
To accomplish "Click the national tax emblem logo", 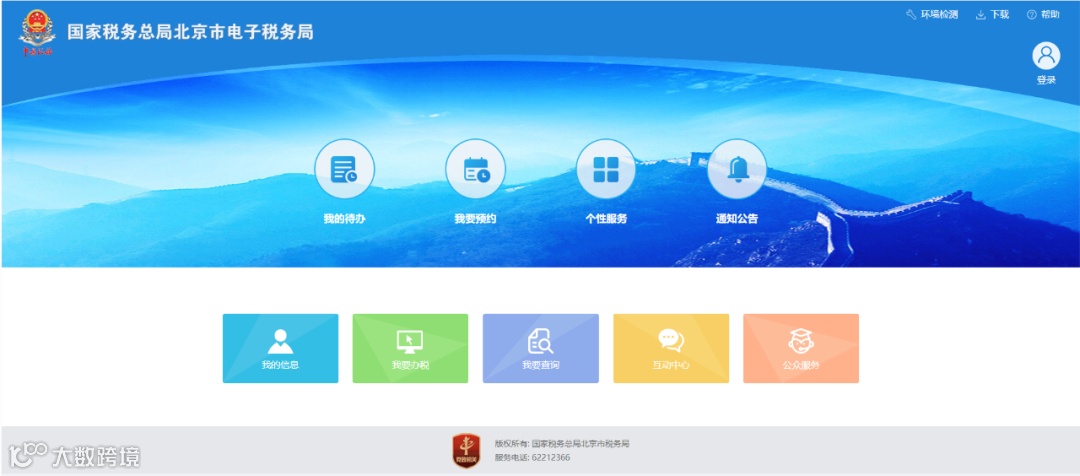I will click(37, 32).
